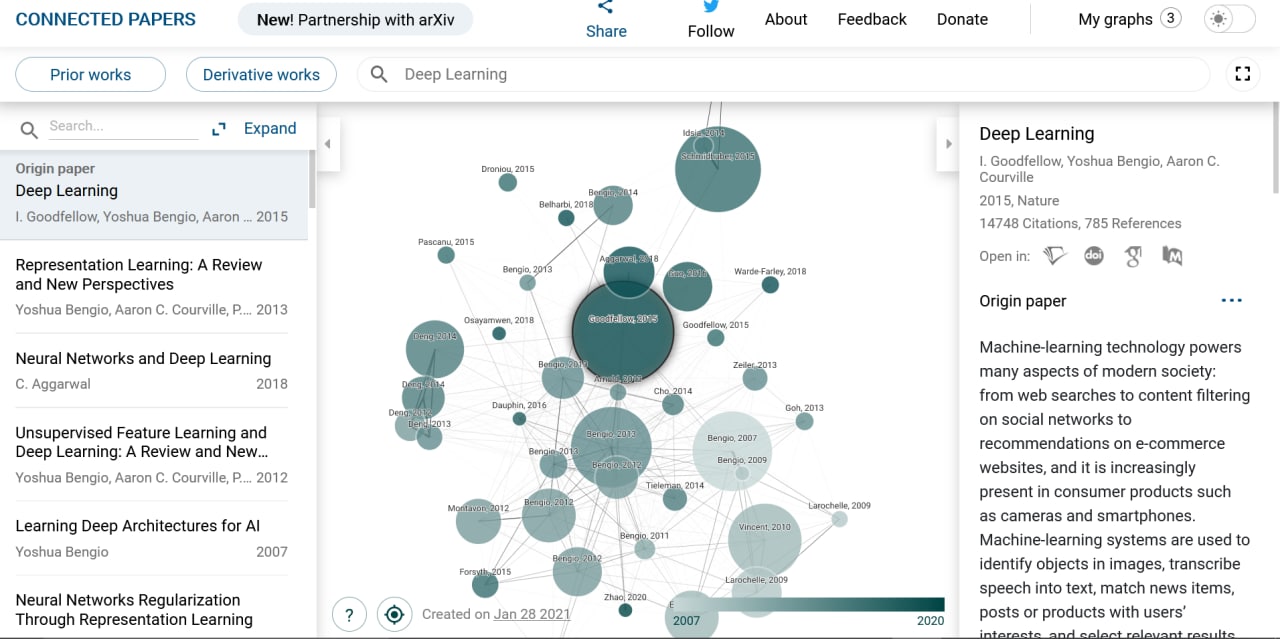The width and height of the screenshot is (1280, 639).
Task: Open the About page
Action: click(x=786, y=19)
